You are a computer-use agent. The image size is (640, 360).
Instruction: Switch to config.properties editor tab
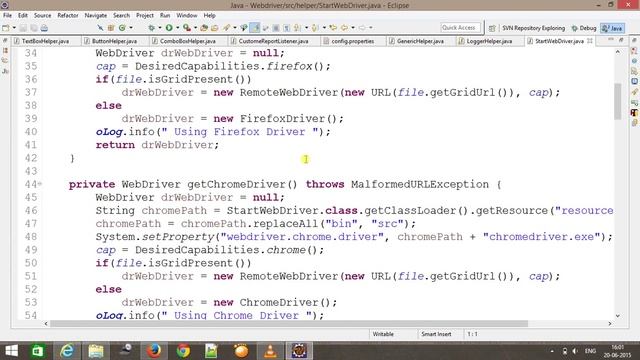(x=353, y=41)
